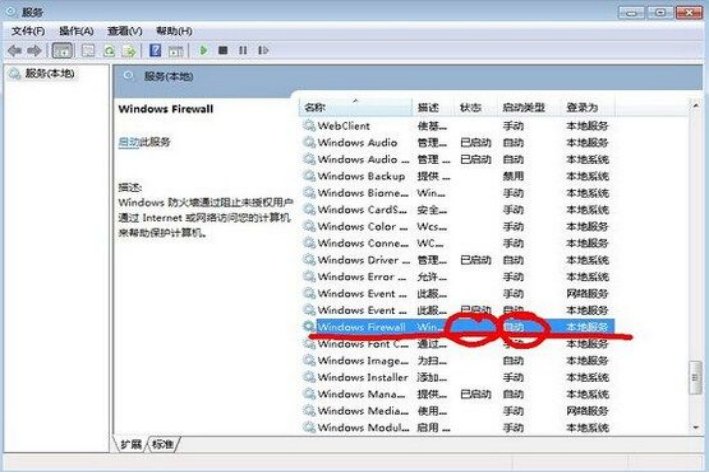Screen dimensions: 709x473
Task: Open the 文件(F) menu
Action: 28,31
